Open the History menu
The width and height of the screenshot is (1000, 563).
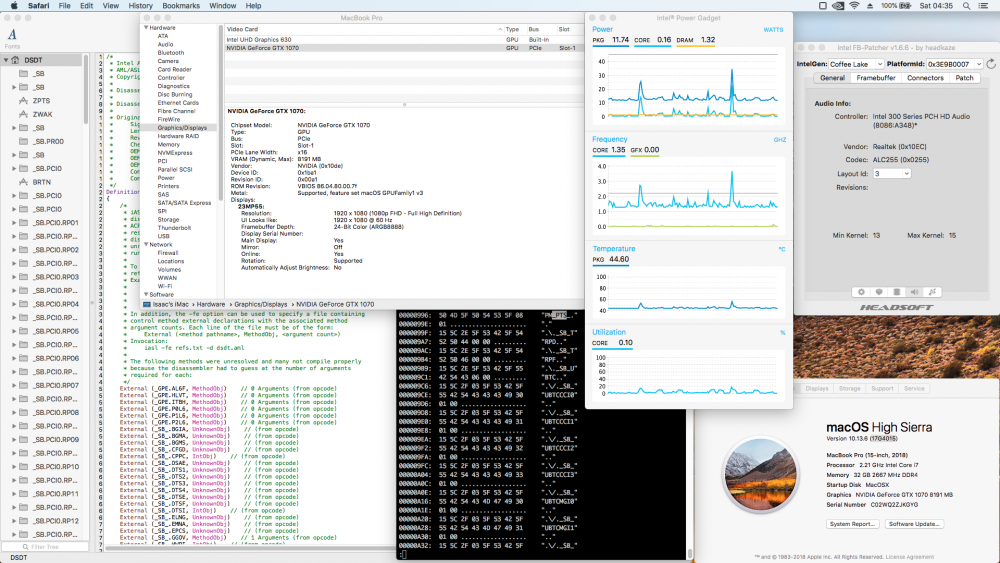pos(140,6)
